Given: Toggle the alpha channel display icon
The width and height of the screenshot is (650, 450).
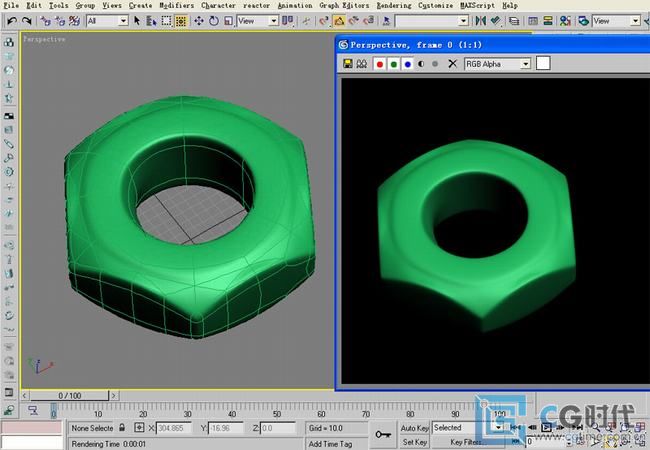Looking at the screenshot, I should click(421, 64).
